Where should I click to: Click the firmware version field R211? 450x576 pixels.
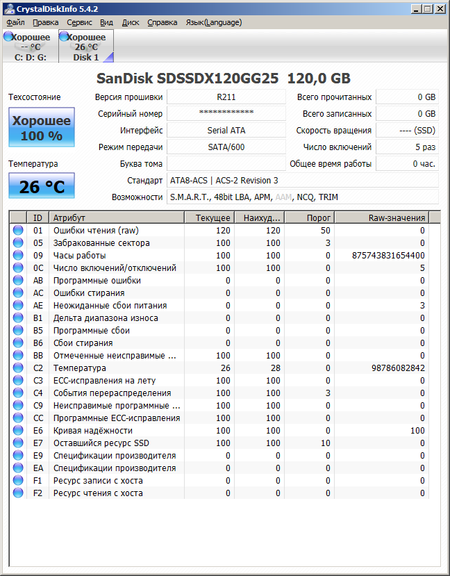226,97
